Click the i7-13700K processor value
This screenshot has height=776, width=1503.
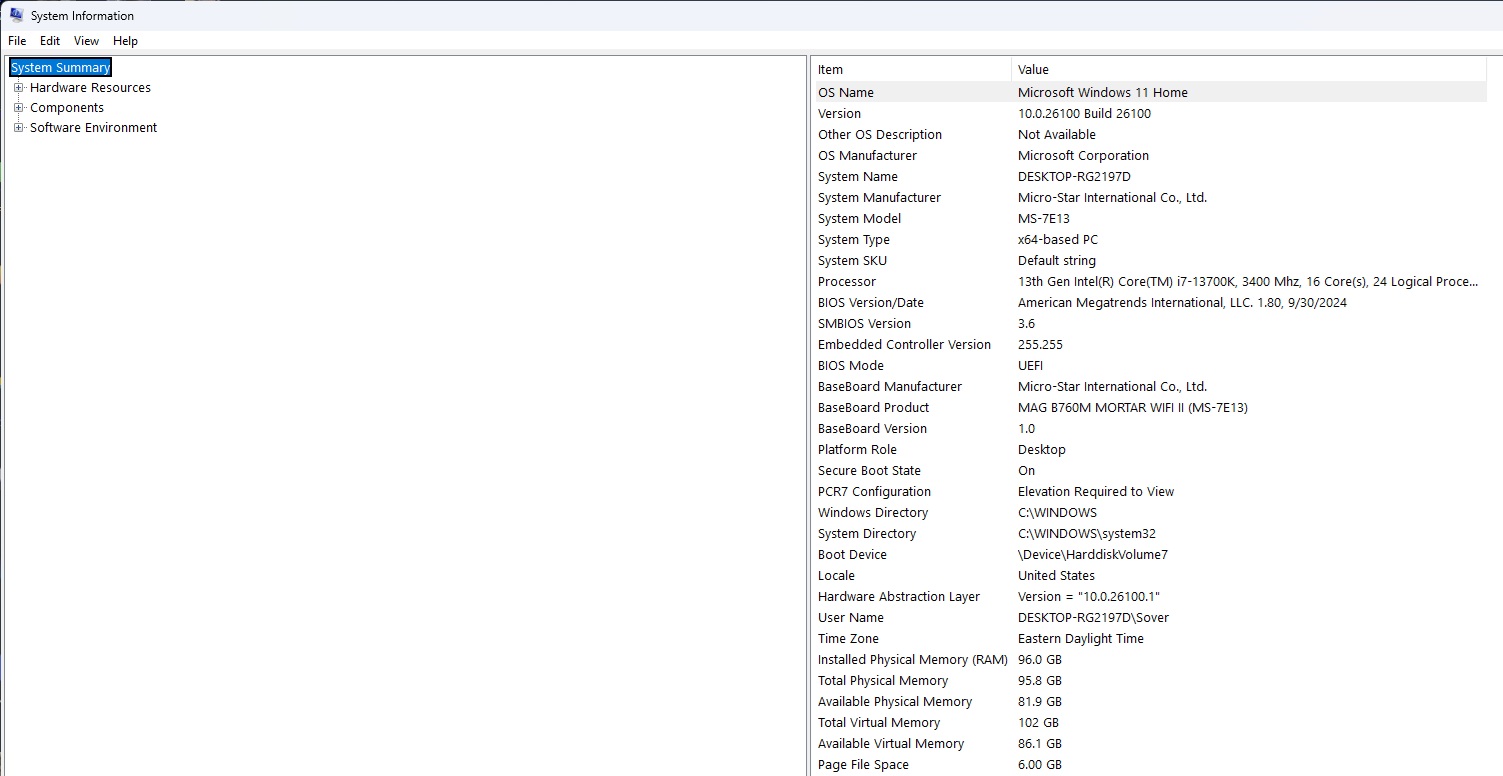pyautogui.click(x=1248, y=281)
